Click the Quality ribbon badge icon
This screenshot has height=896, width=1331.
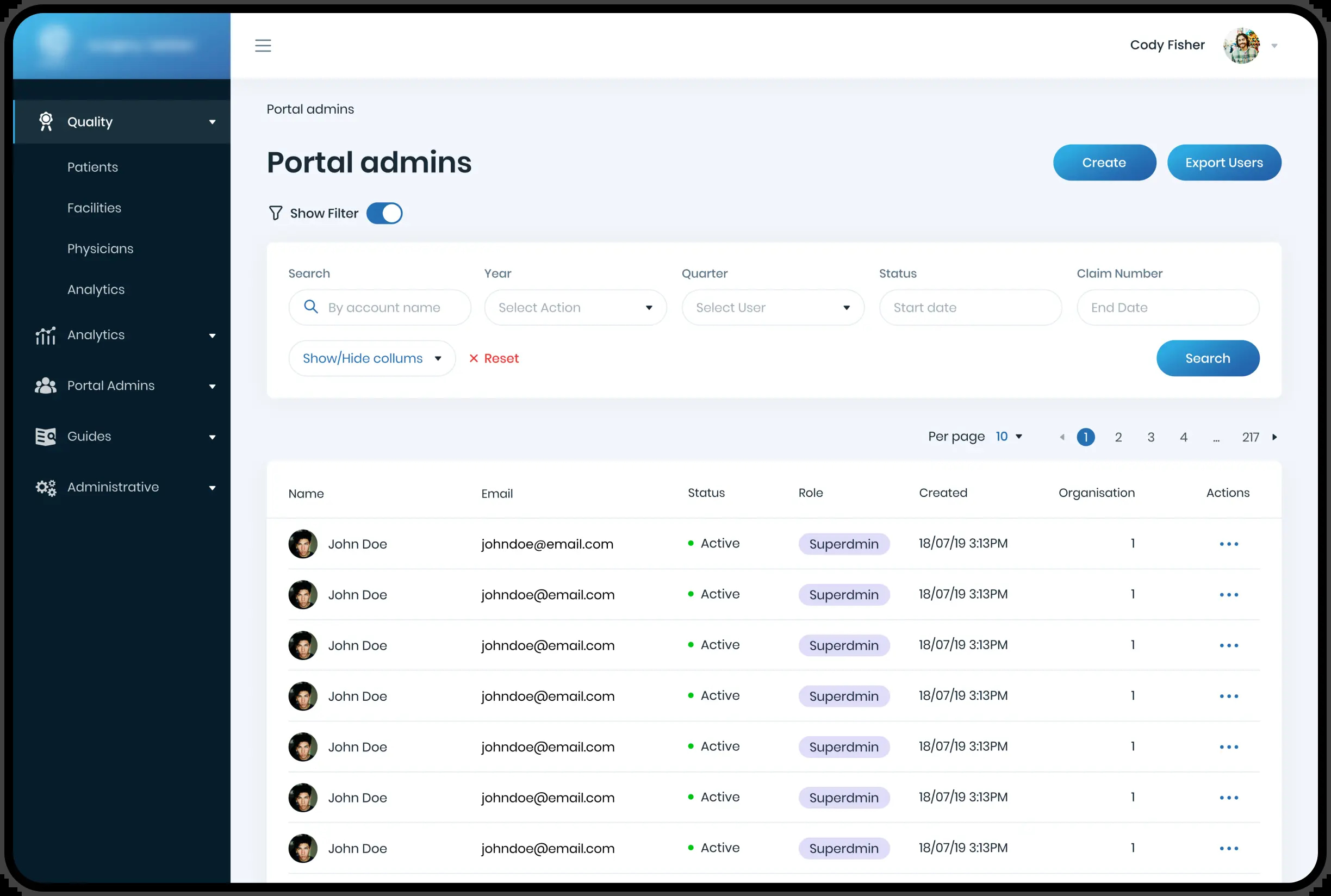(46, 122)
